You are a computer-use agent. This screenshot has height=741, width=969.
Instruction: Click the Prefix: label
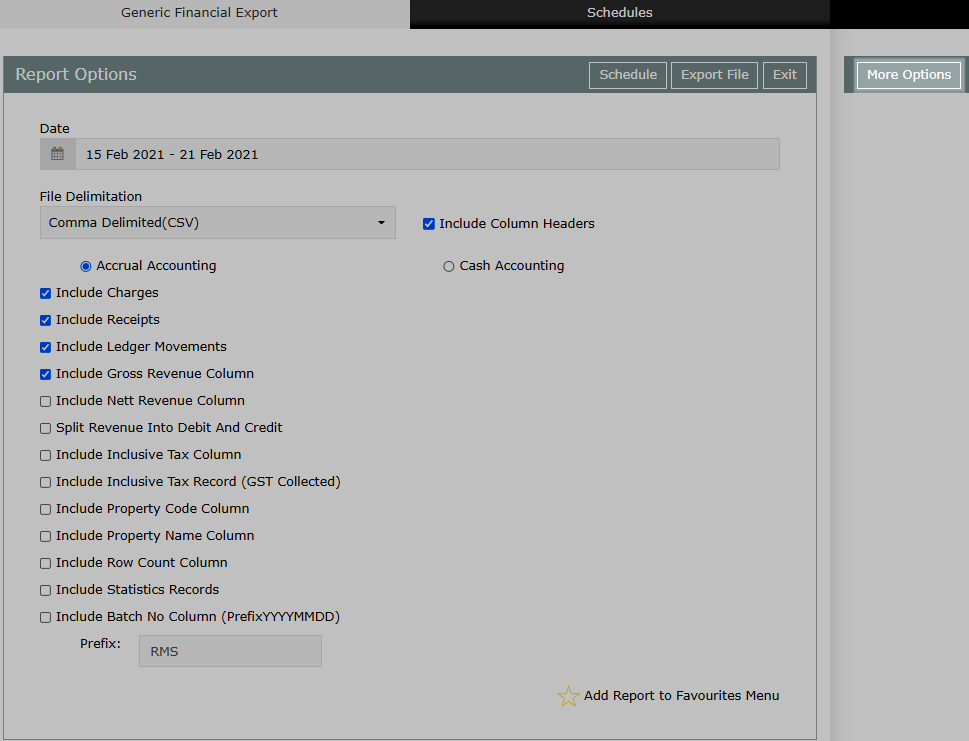click(100, 644)
